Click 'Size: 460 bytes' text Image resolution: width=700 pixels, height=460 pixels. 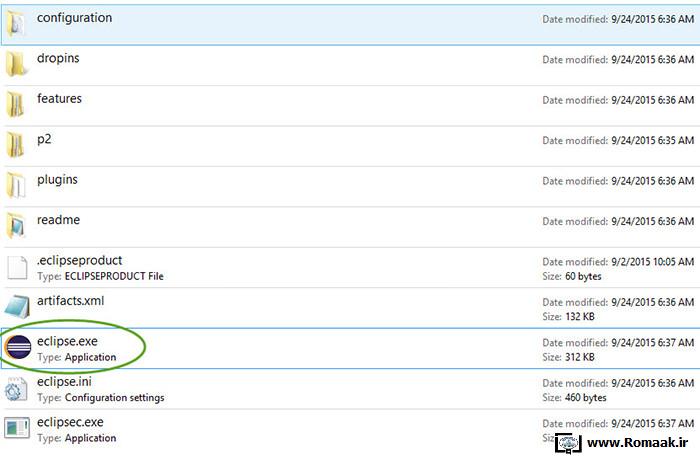pyautogui.click(x=574, y=397)
